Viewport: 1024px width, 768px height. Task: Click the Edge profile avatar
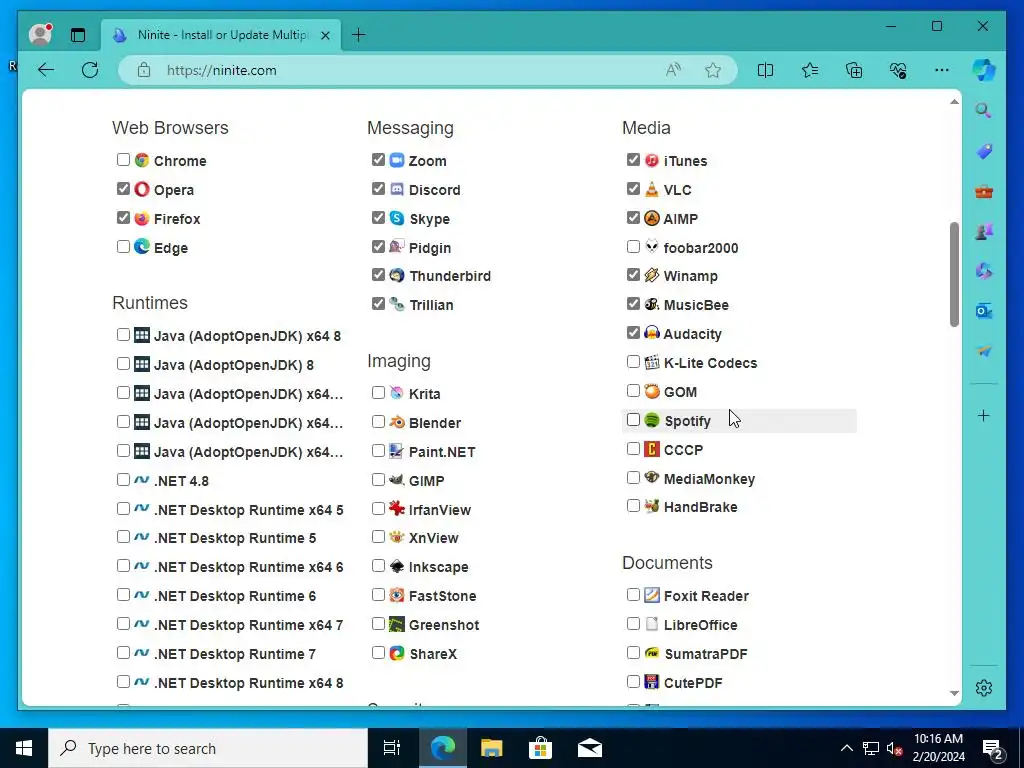[x=40, y=34]
